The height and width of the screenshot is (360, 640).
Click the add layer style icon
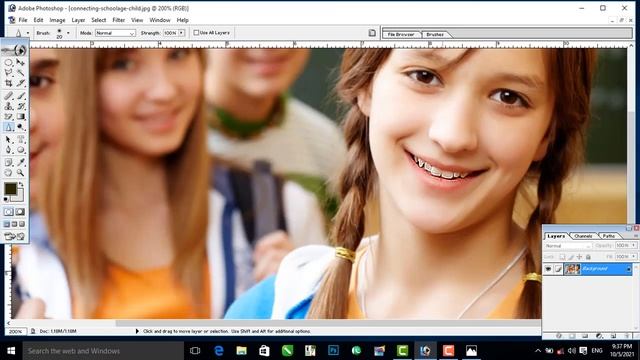(x=559, y=336)
